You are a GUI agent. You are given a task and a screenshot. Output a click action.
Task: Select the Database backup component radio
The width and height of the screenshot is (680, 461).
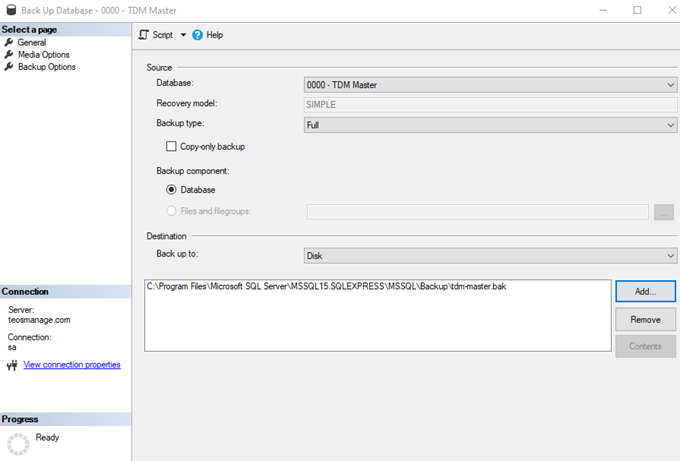point(171,190)
